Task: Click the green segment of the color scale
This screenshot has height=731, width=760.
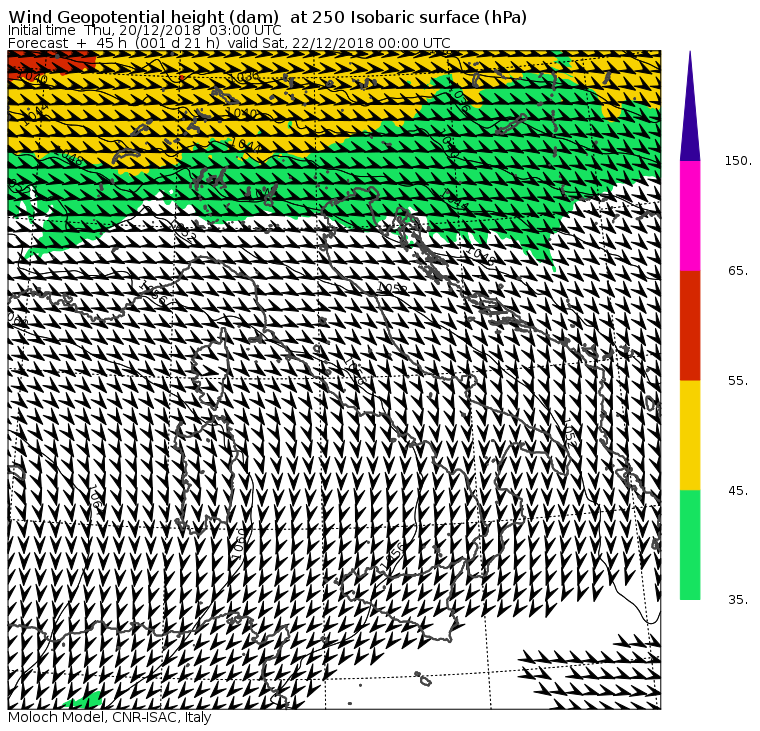Action: tap(690, 545)
